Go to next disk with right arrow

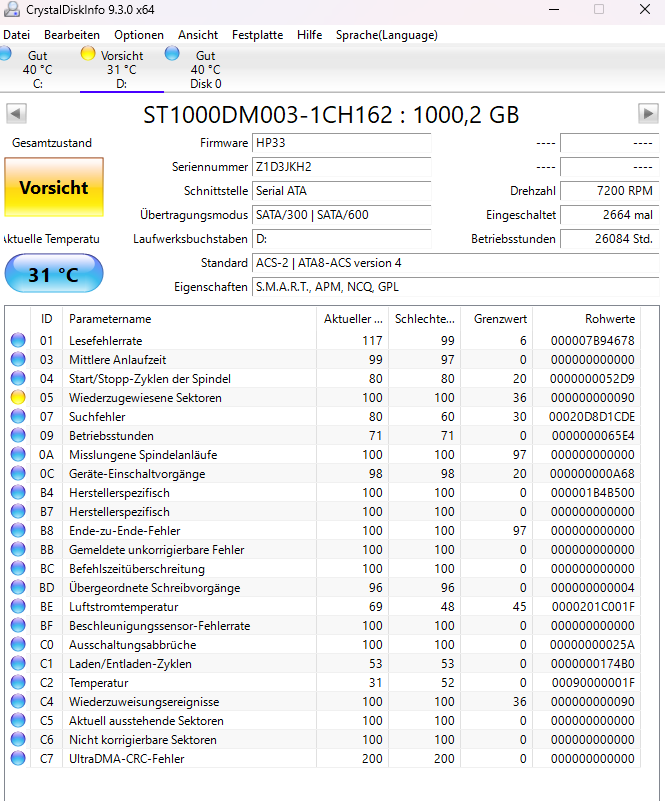point(648,113)
